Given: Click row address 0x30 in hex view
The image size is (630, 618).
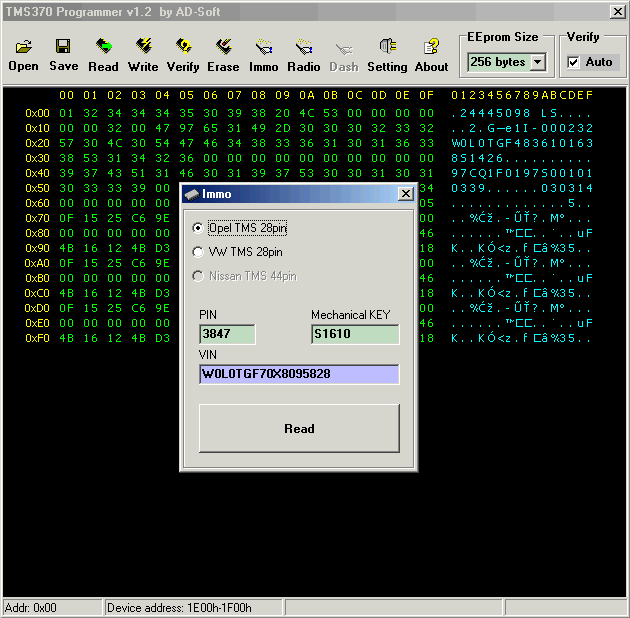Looking at the screenshot, I should point(37,158).
